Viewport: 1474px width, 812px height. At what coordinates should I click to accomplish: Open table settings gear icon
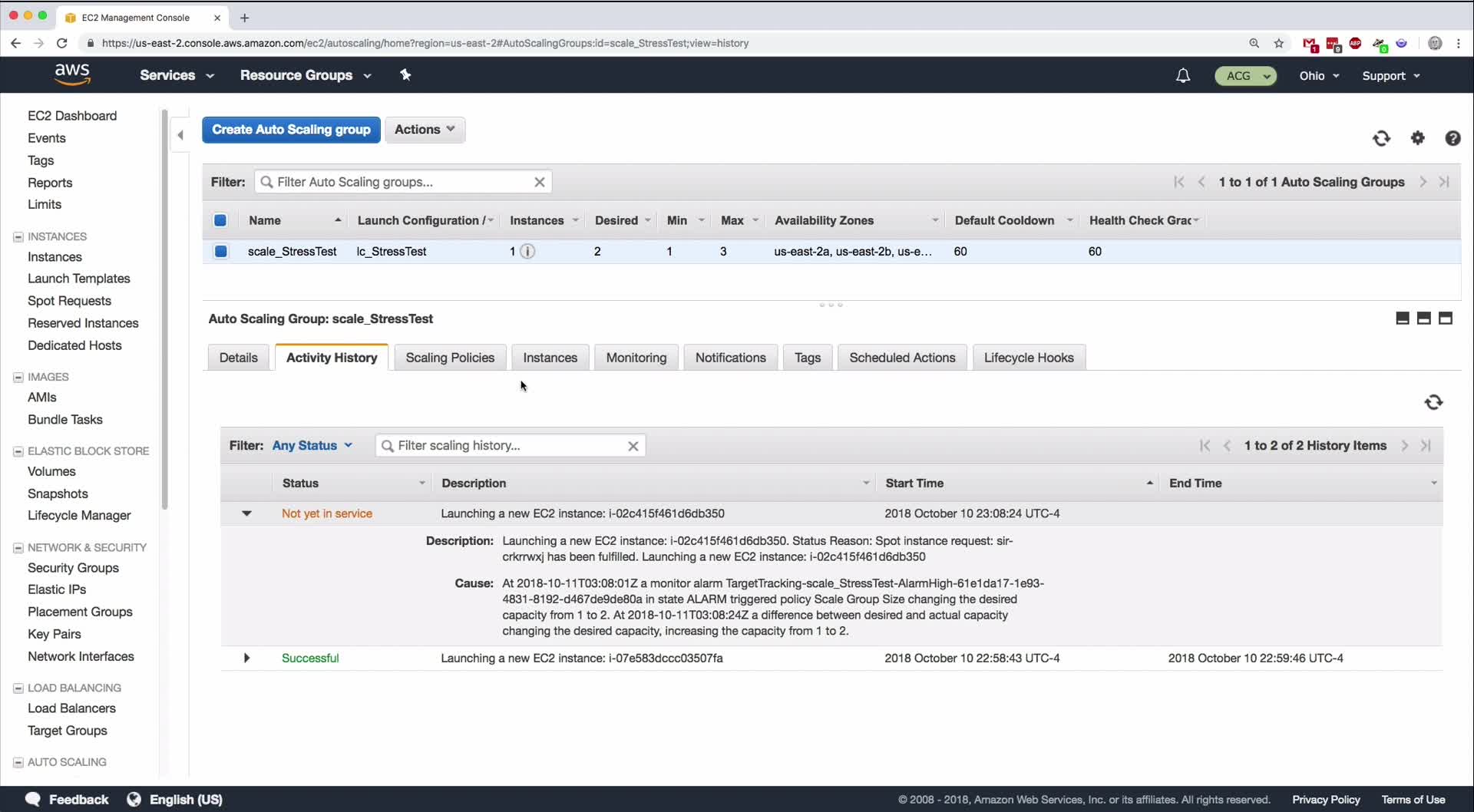(x=1417, y=138)
